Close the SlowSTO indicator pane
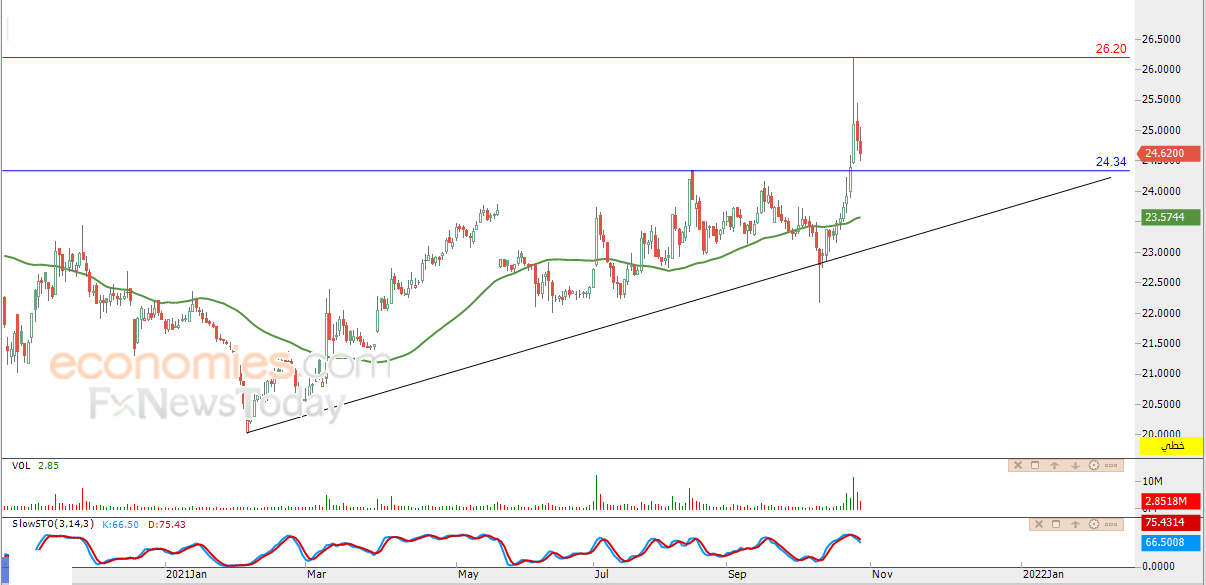 pos(1039,524)
